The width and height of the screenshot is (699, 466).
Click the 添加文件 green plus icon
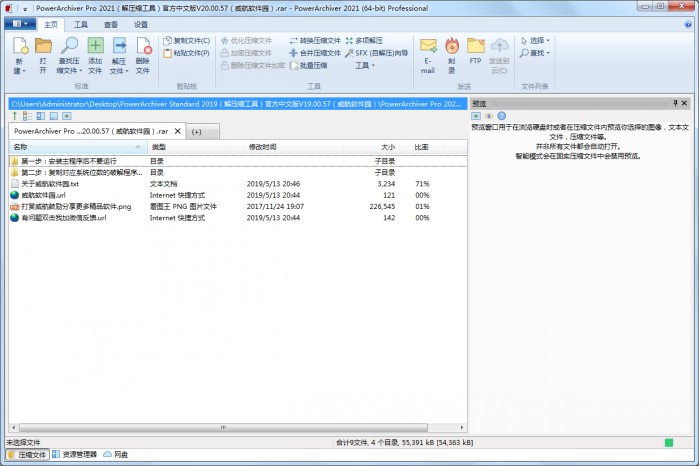pyautogui.click(x=95, y=45)
